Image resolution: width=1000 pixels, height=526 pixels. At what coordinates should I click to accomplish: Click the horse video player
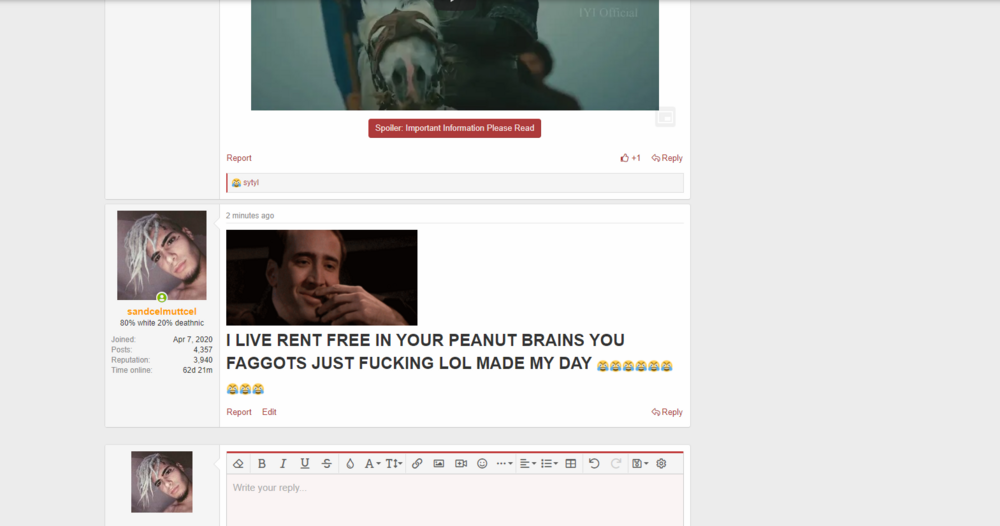point(455,55)
